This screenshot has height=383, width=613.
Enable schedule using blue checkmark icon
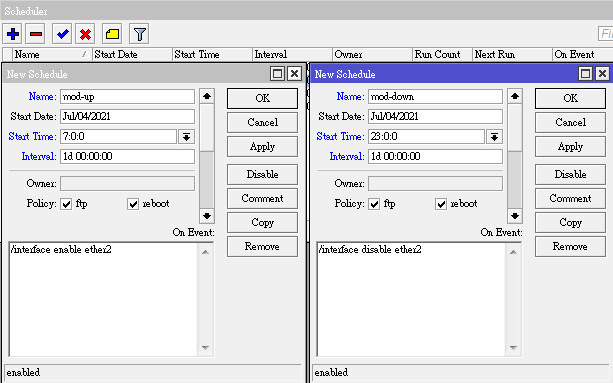pos(63,34)
